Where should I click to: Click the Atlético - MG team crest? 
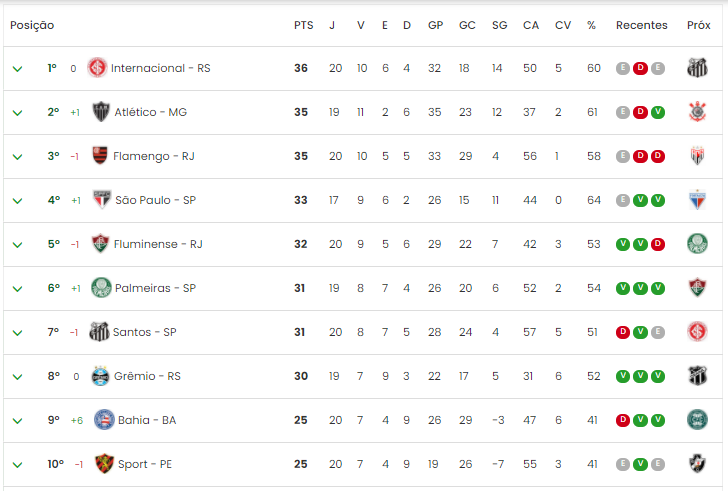pyautogui.click(x=101, y=112)
